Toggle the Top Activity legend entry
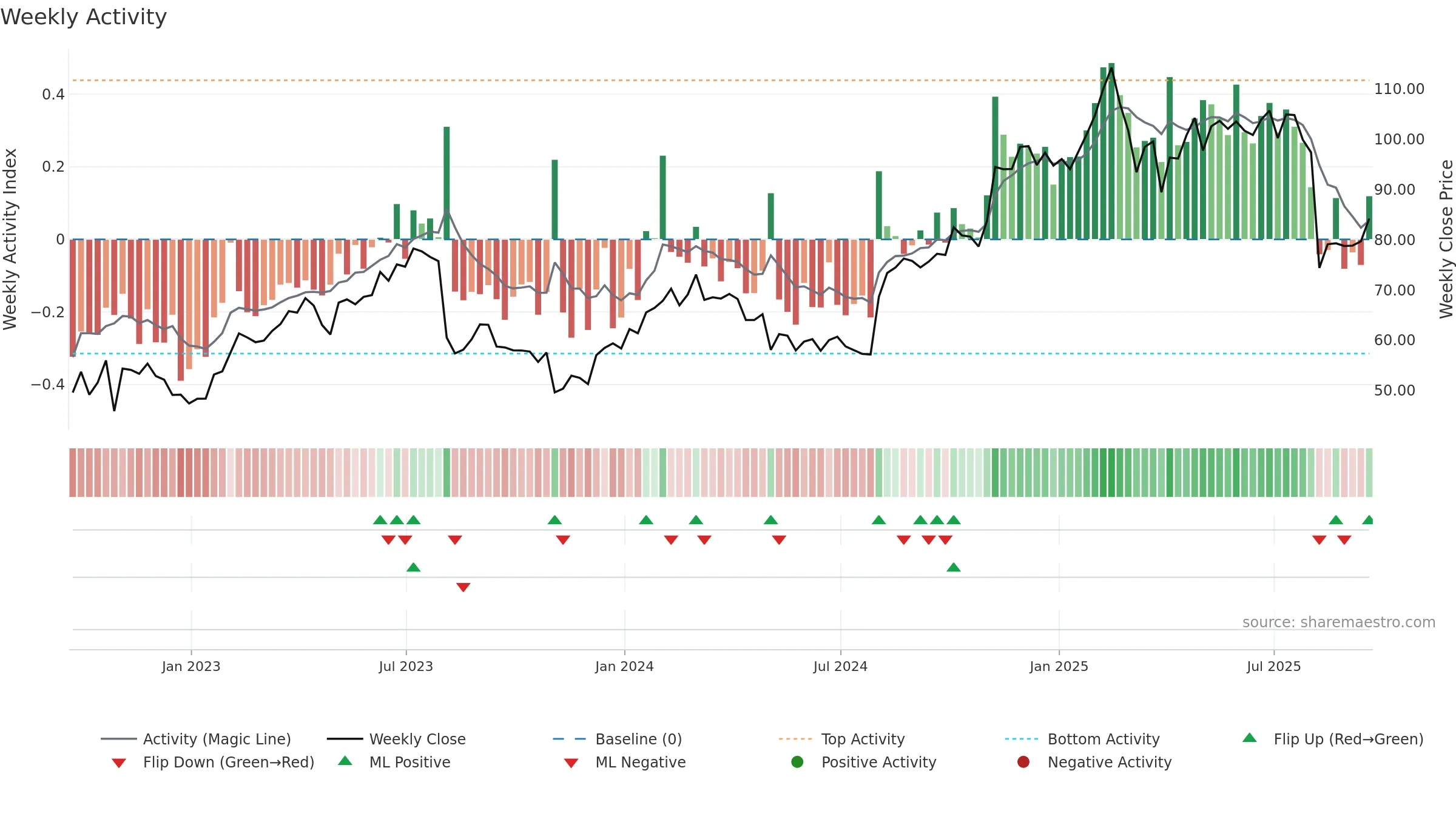Viewport: 1456px width, 819px height. [841, 739]
